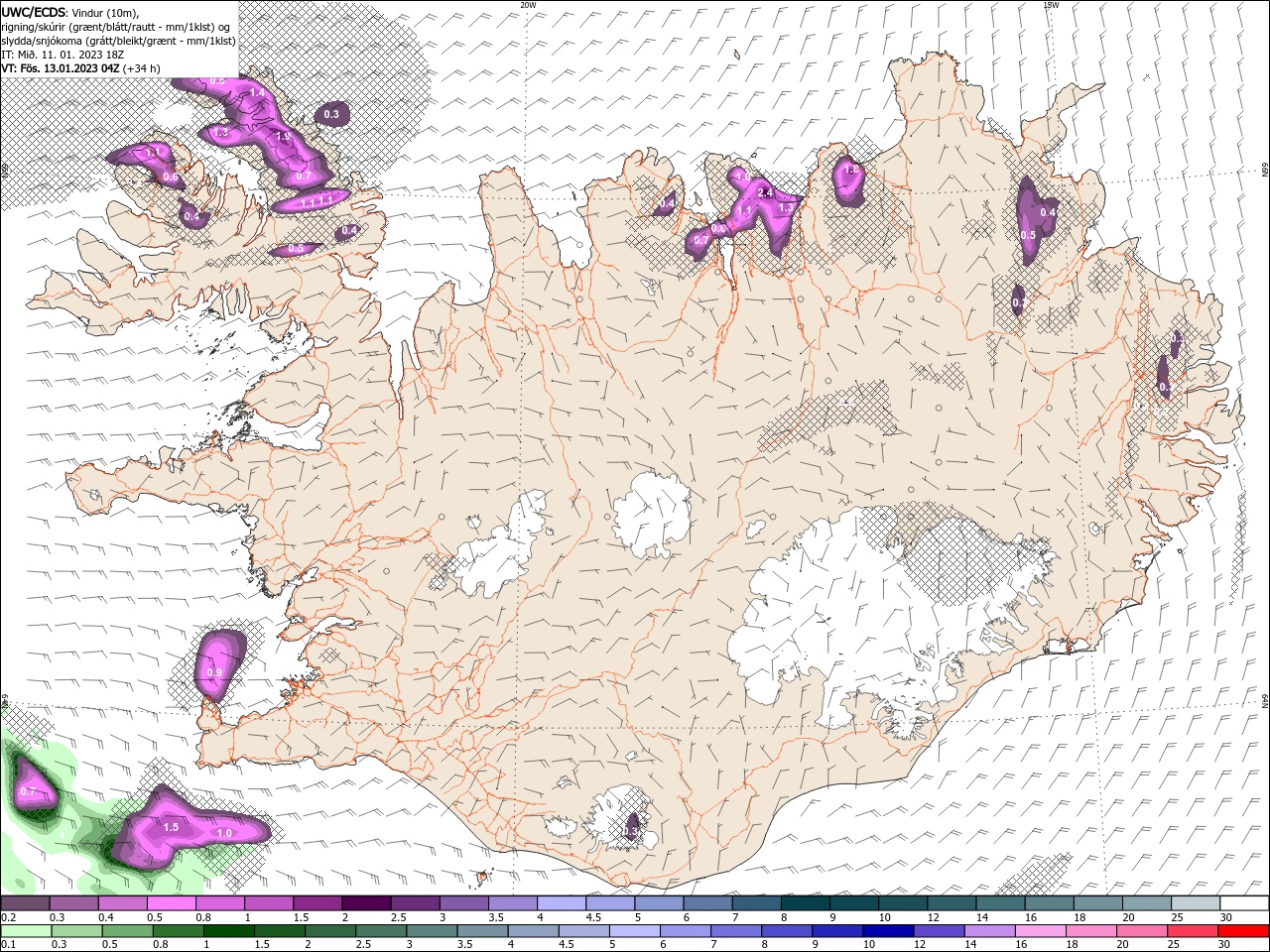Viewport: 1270px width, 952px height.
Task: Click lower legend swatch between 0.1 and 0.3
Action: (25, 931)
